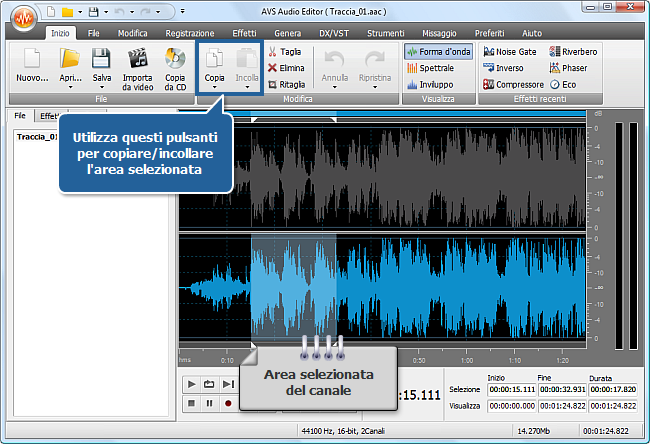Click the Nuovo new file icon
Viewport: 650px width, 444px height.
[x=32, y=58]
